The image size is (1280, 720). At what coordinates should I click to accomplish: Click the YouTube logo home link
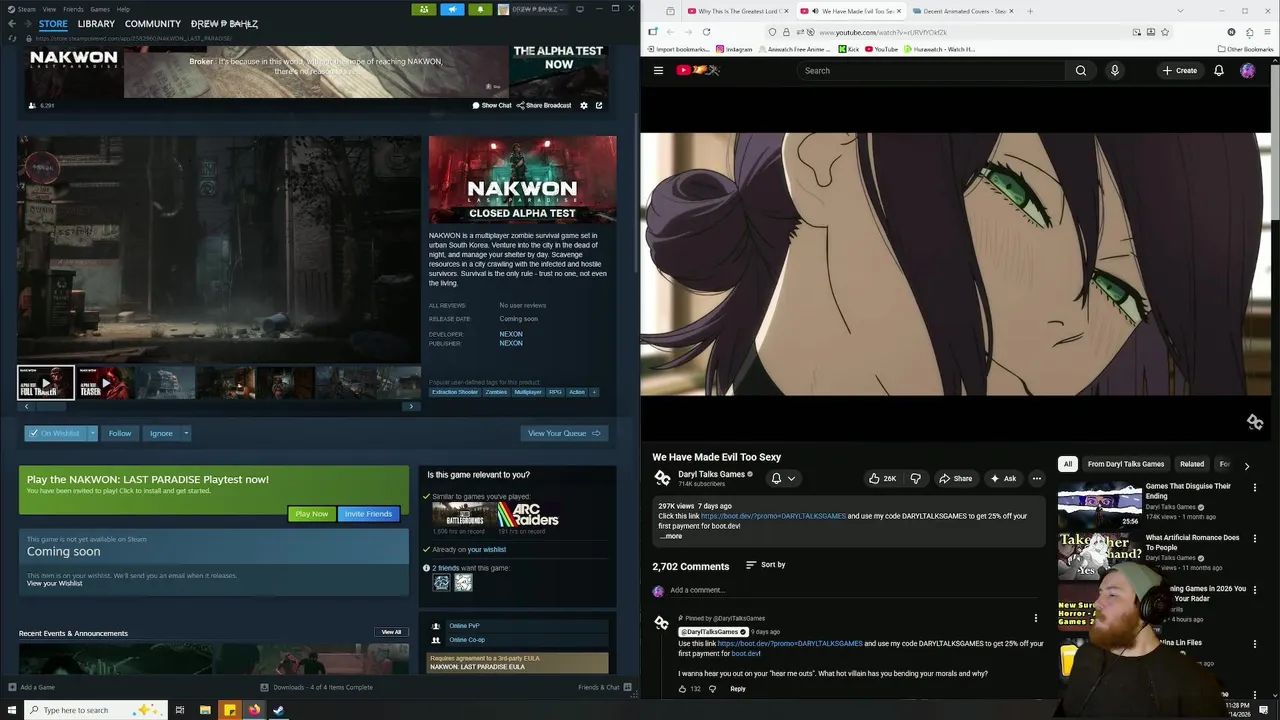(697, 70)
